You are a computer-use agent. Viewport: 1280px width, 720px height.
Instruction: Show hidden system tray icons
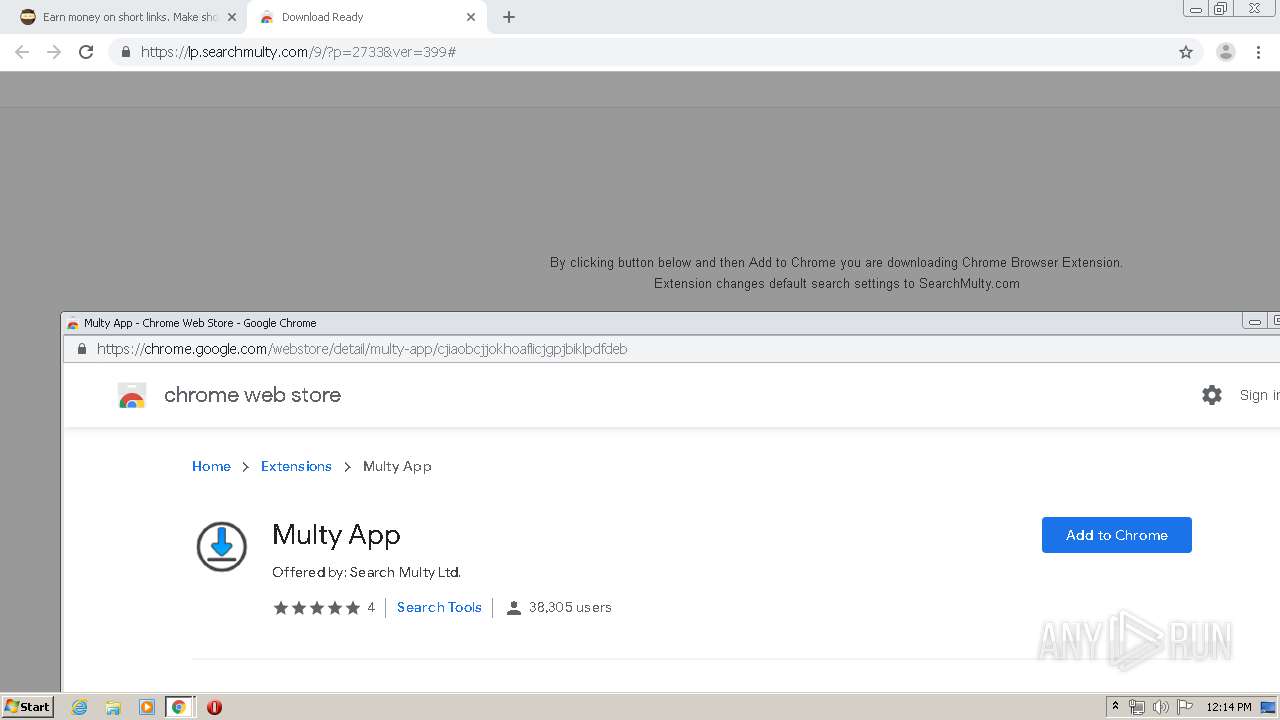tap(1115, 707)
